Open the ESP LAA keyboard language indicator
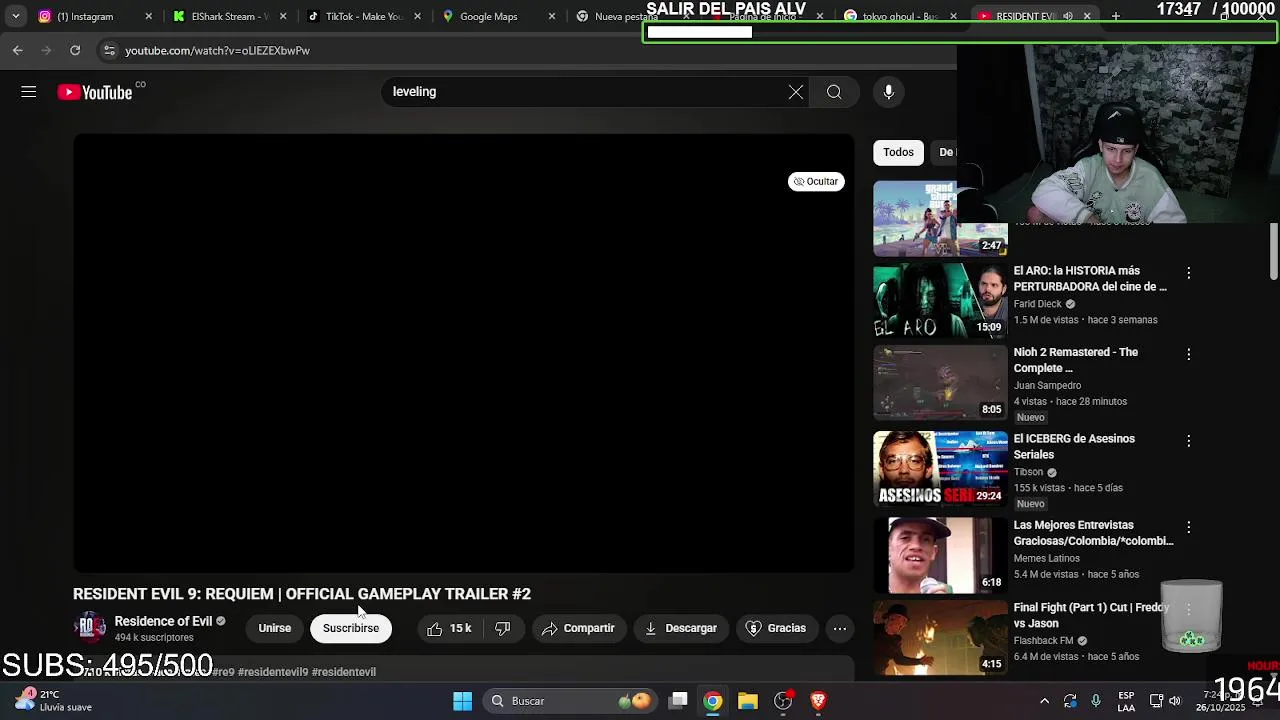This screenshot has width=1280, height=720. click(x=1126, y=701)
